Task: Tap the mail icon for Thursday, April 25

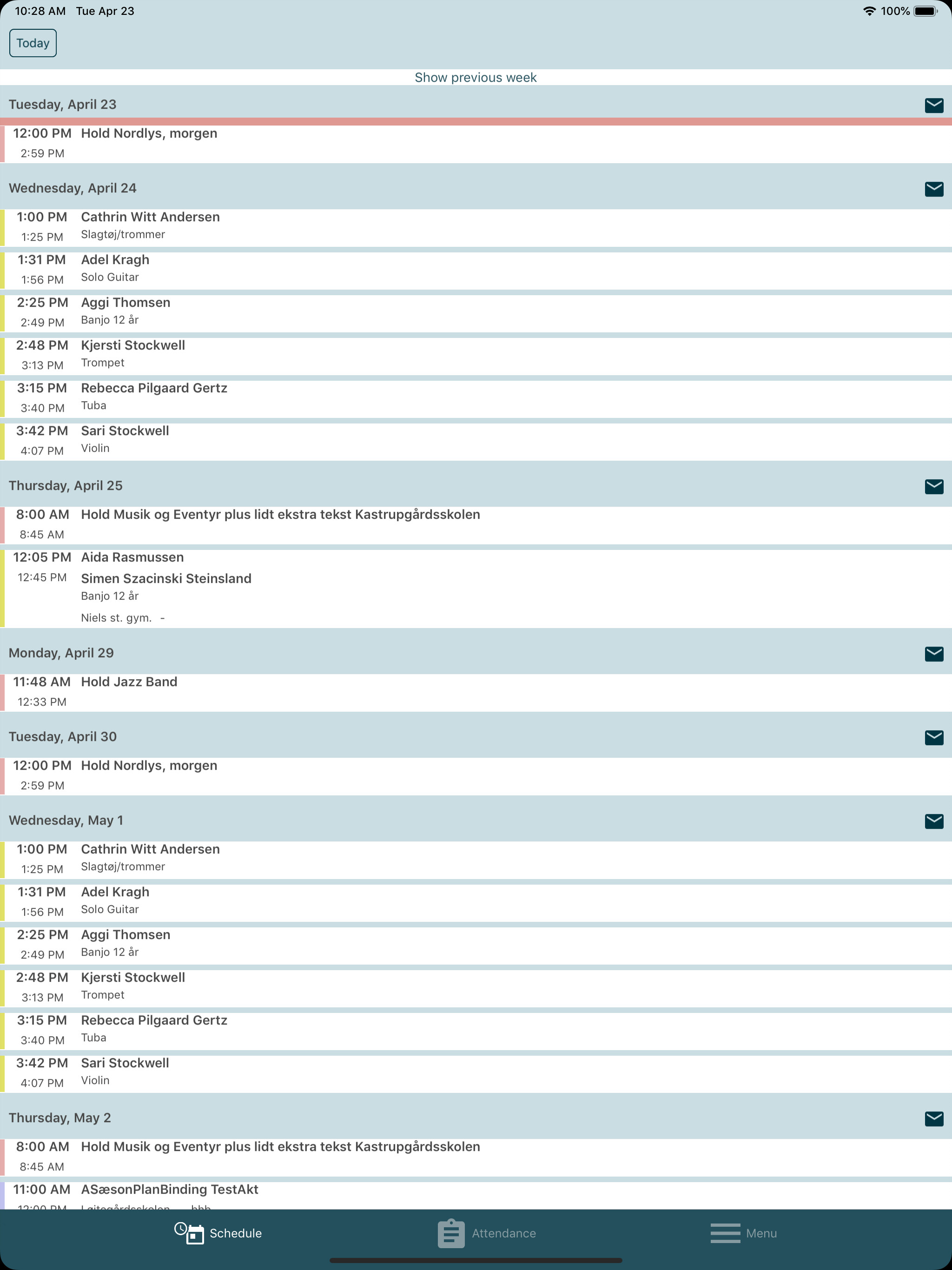Action: [933, 486]
